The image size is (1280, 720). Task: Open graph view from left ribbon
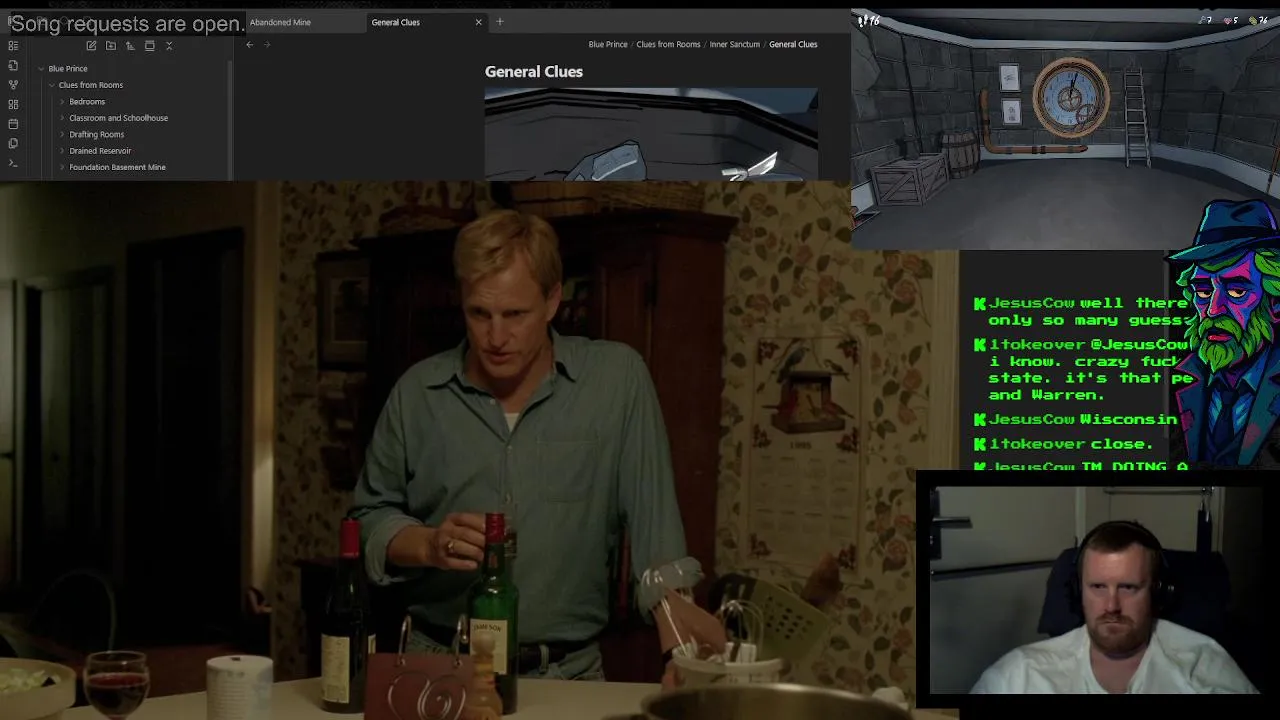pos(13,85)
